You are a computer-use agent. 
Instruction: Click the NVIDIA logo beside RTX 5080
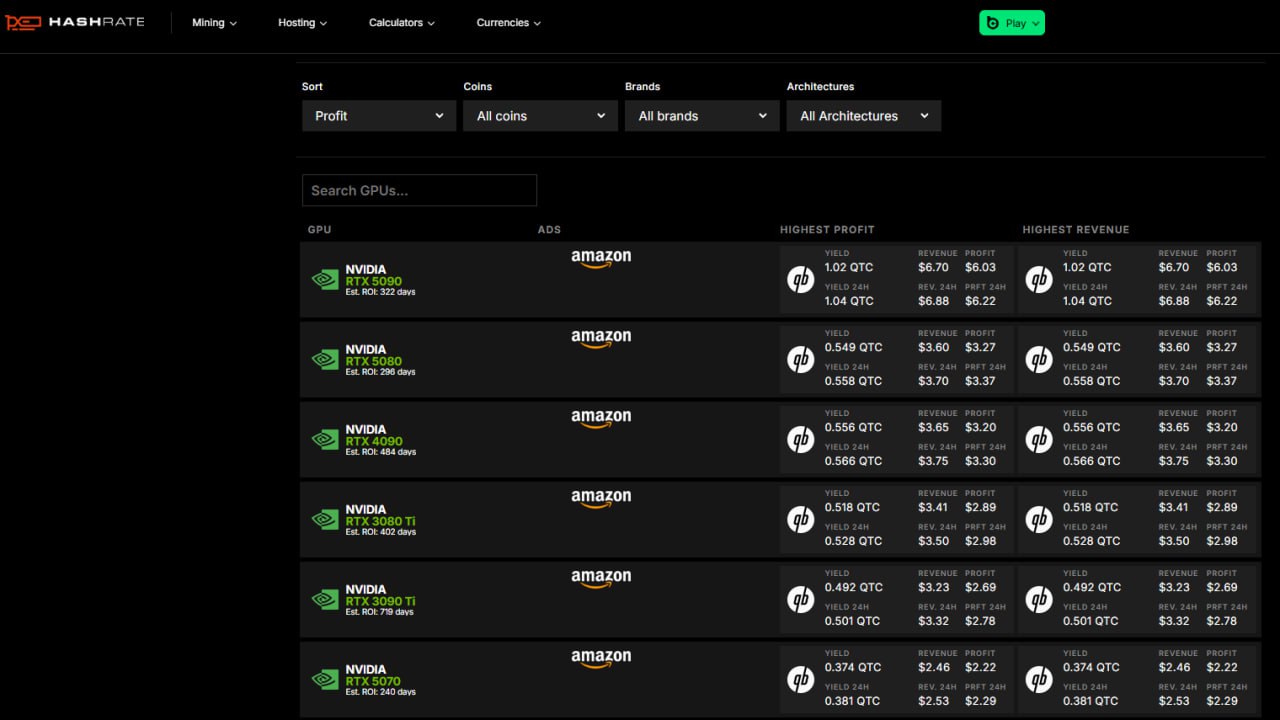pos(325,360)
